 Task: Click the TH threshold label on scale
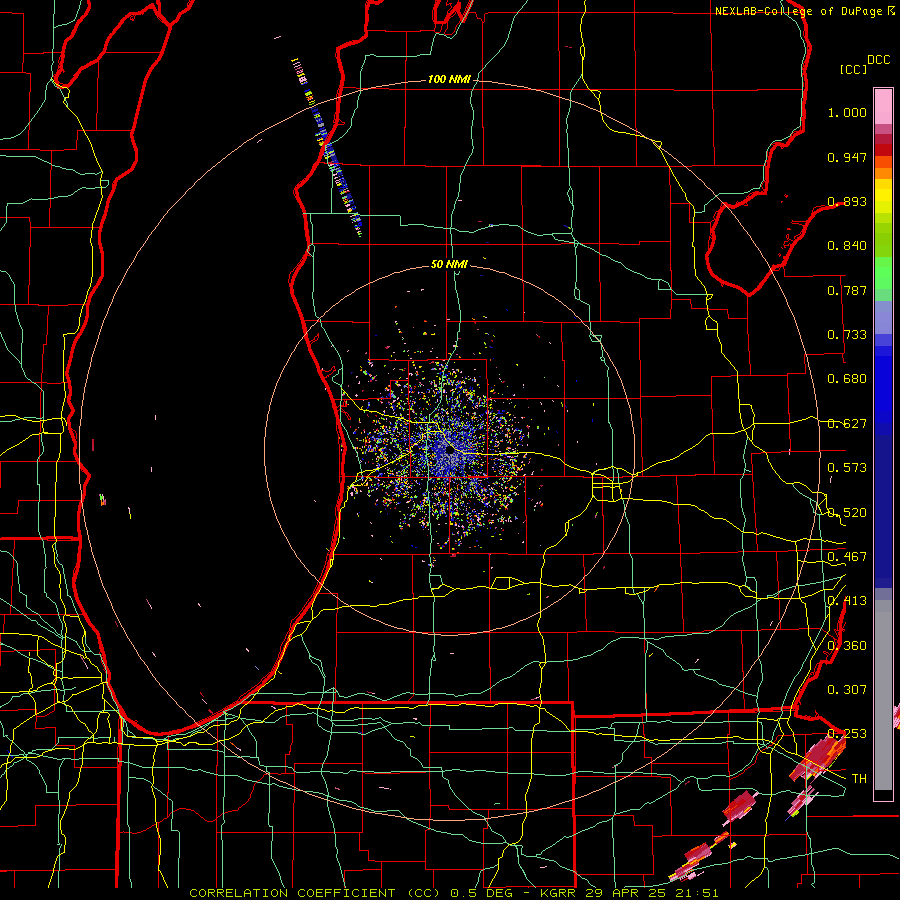pyautogui.click(x=859, y=779)
